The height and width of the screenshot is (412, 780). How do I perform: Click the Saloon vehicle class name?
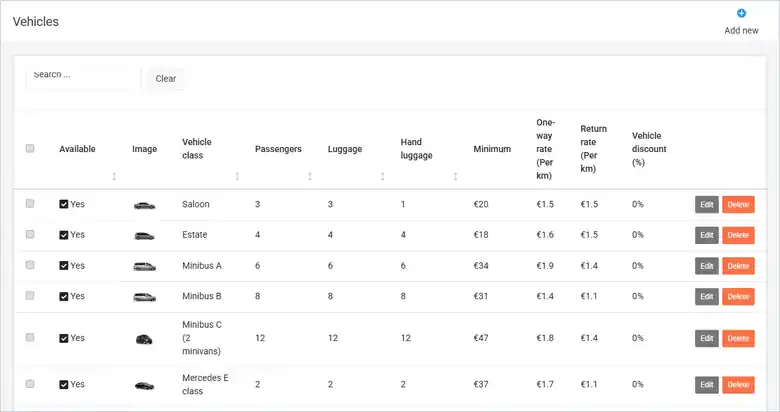point(195,204)
